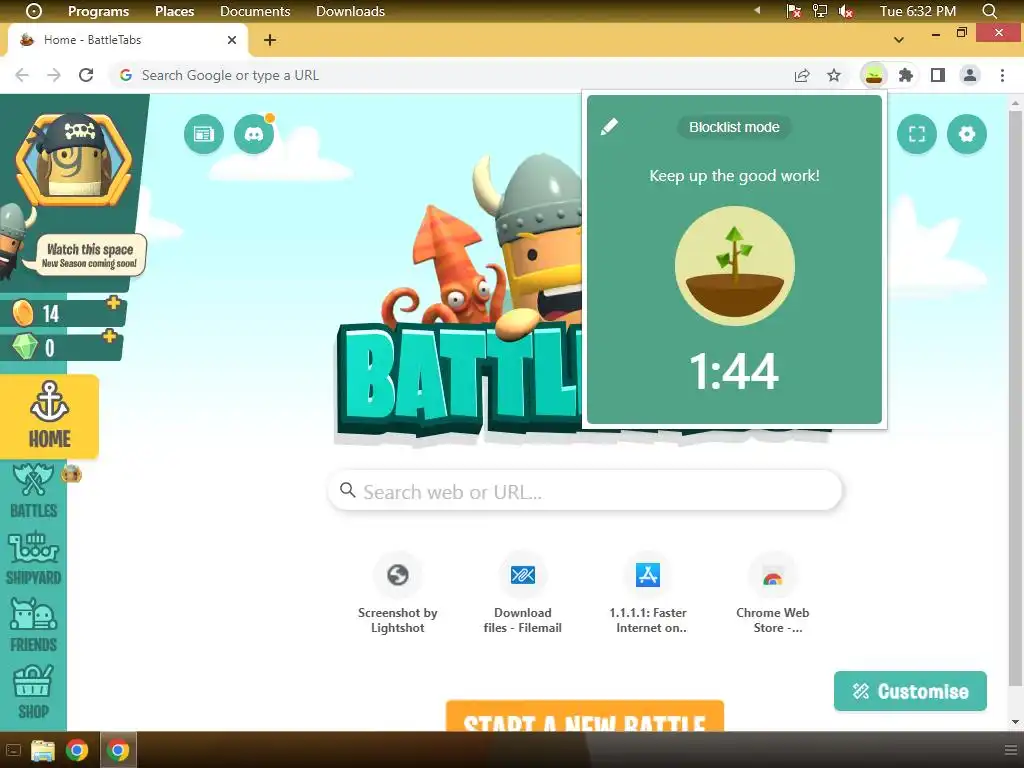This screenshot has height=768, width=1024.
Task: Close the Home - BattleTabs tab
Action: (x=232, y=40)
